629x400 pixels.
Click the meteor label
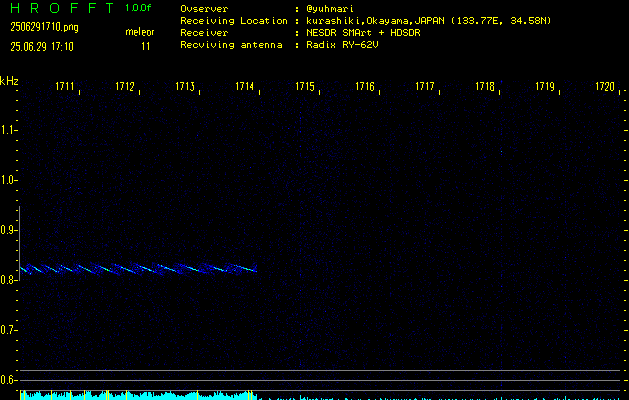[140, 32]
